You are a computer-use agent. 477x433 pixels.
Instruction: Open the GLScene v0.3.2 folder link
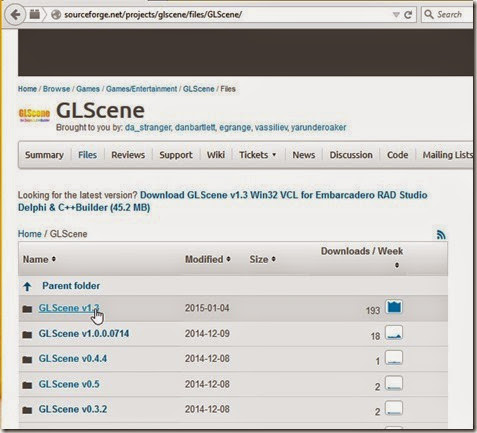(x=73, y=409)
